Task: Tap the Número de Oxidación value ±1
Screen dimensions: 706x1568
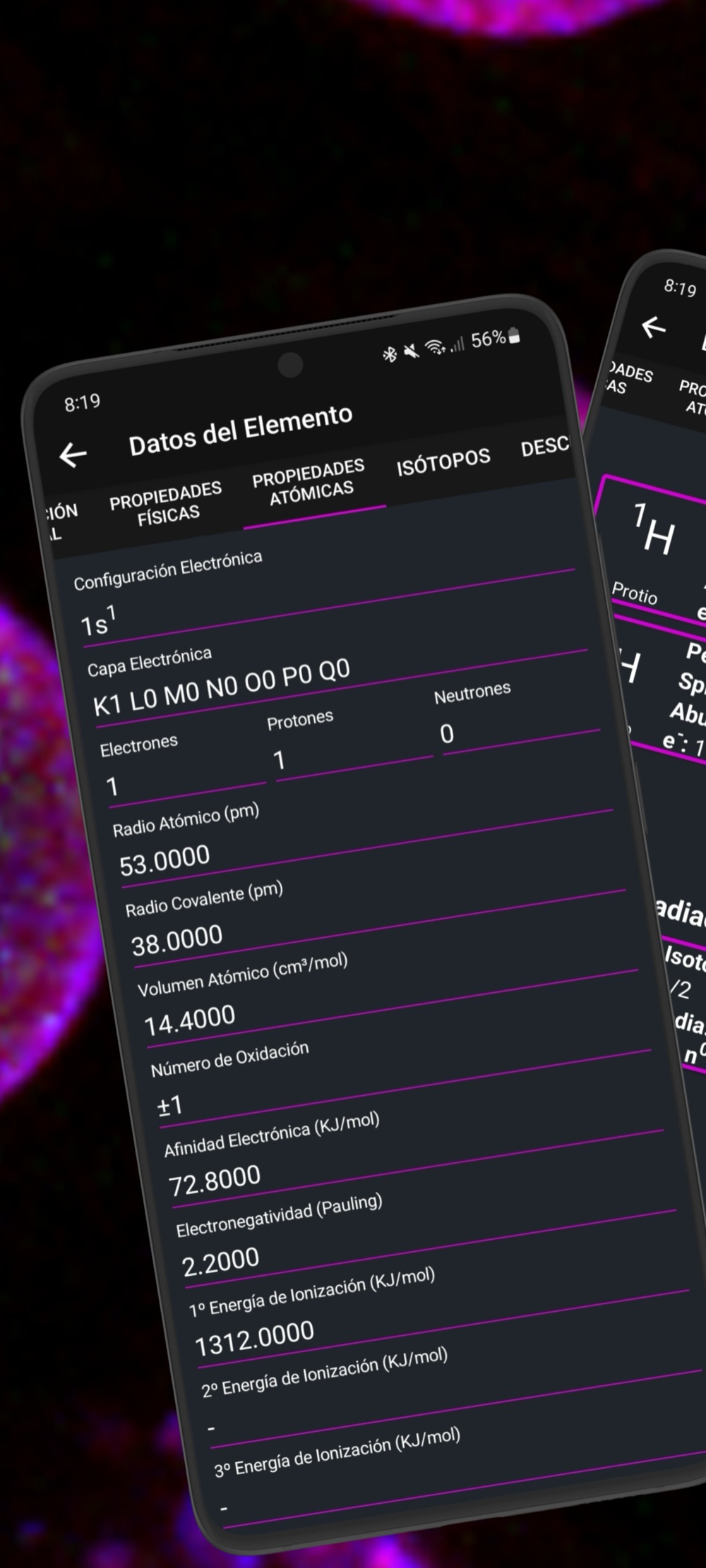Action: tap(170, 1105)
